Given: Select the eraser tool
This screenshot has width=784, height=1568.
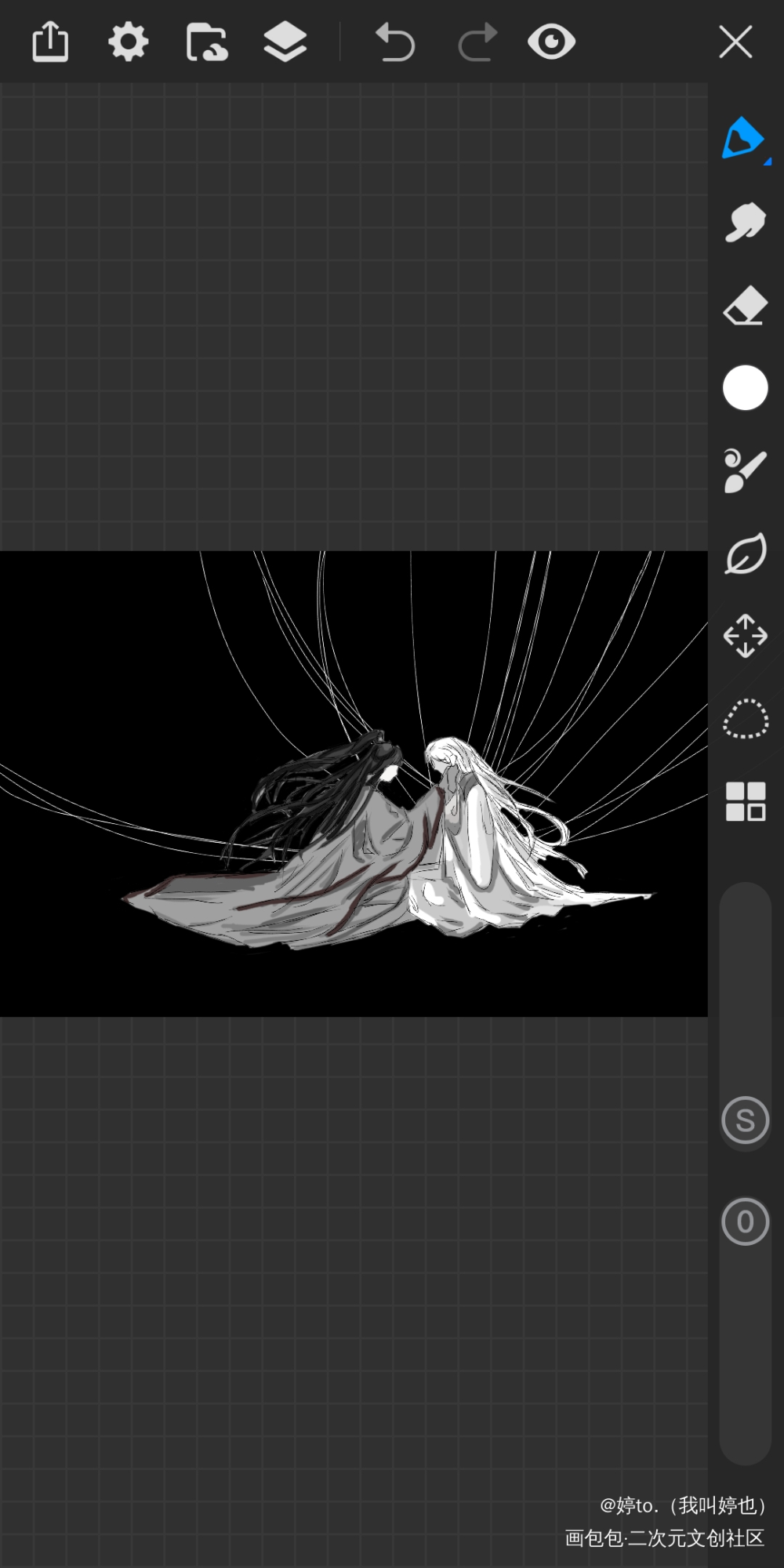Looking at the screenshot, I should (x=745, y=305).
